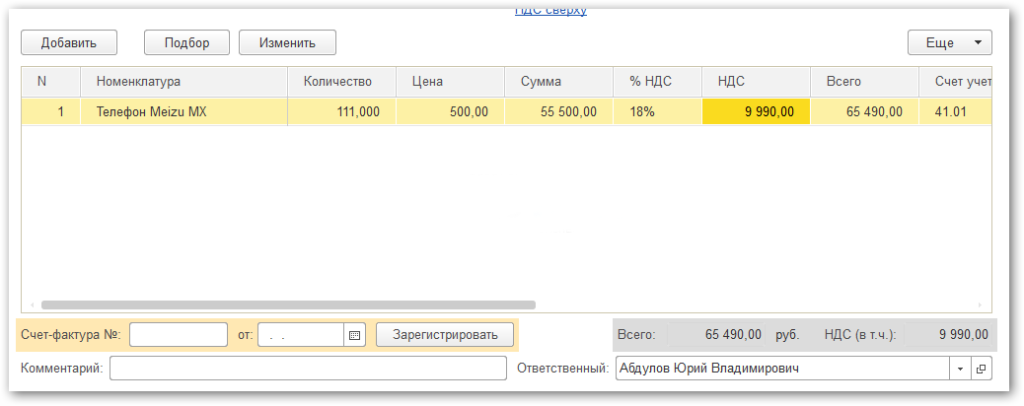Screen dimensions: 1024x406
Task: Click the Сумма column header
Action: (x=558, y=82)
